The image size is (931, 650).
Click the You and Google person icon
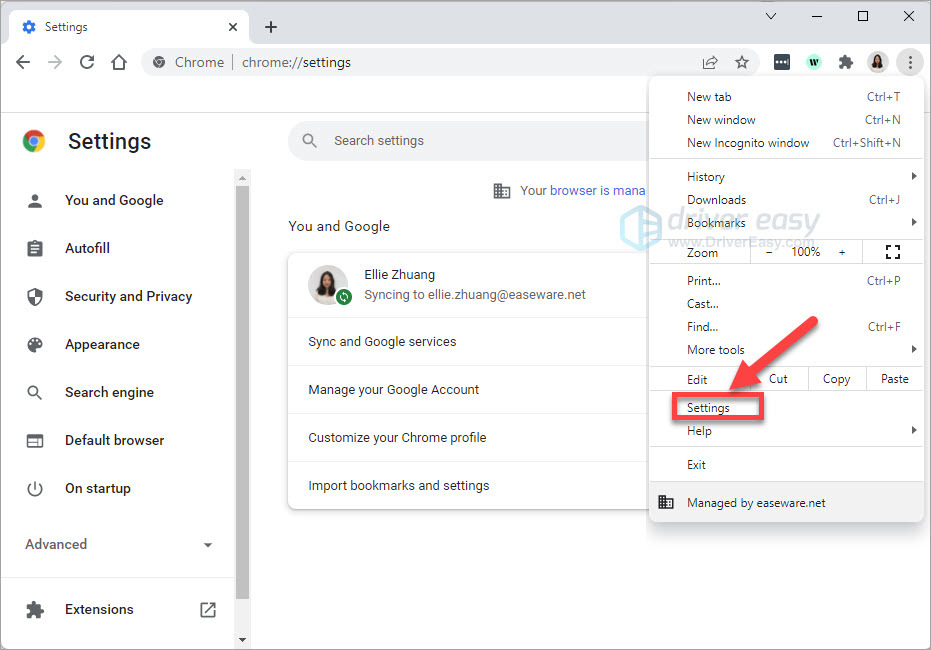pyautogui.click(x=35, y=200)
